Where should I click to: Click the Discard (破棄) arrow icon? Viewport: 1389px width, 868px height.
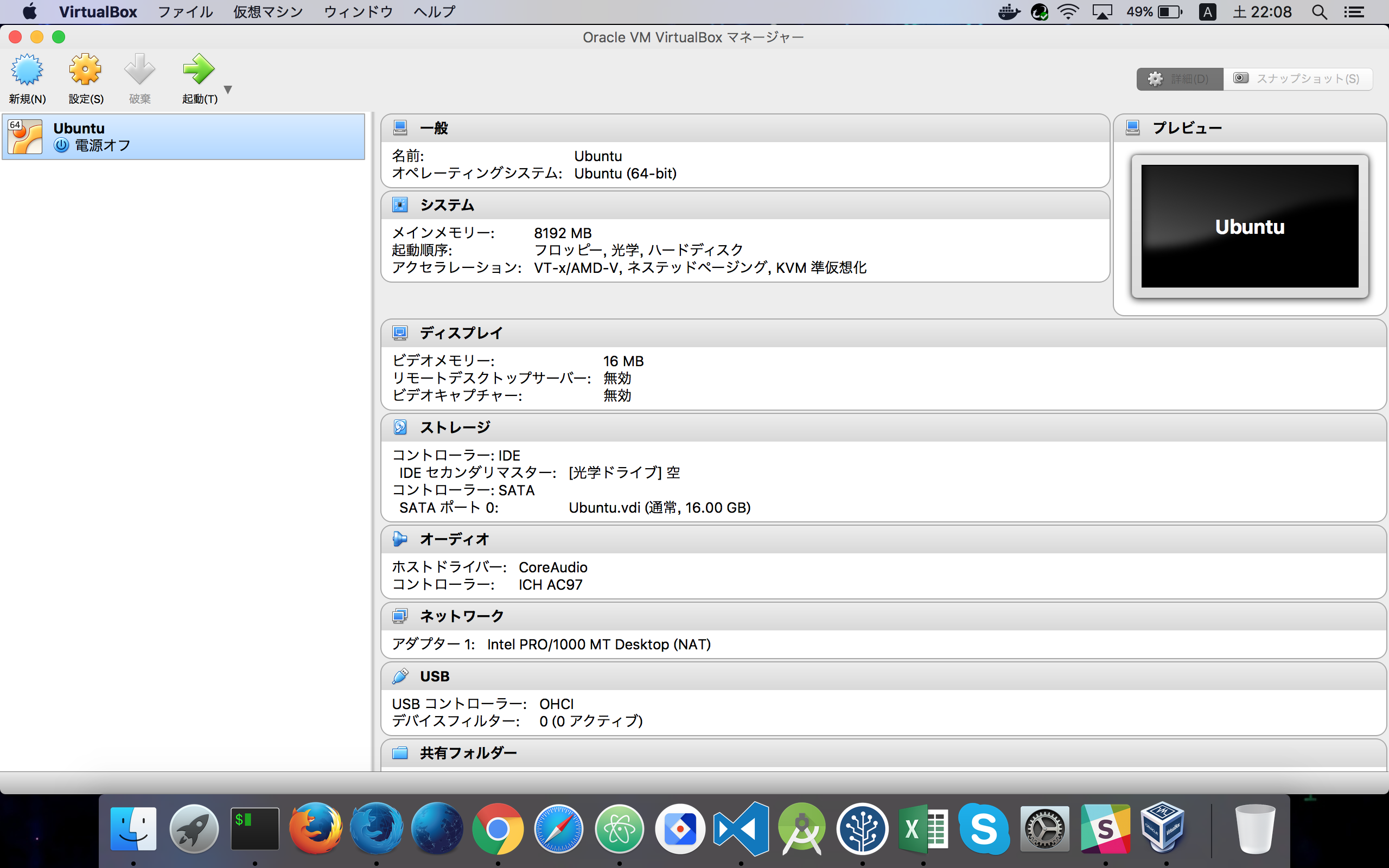(x=139, y=70)
